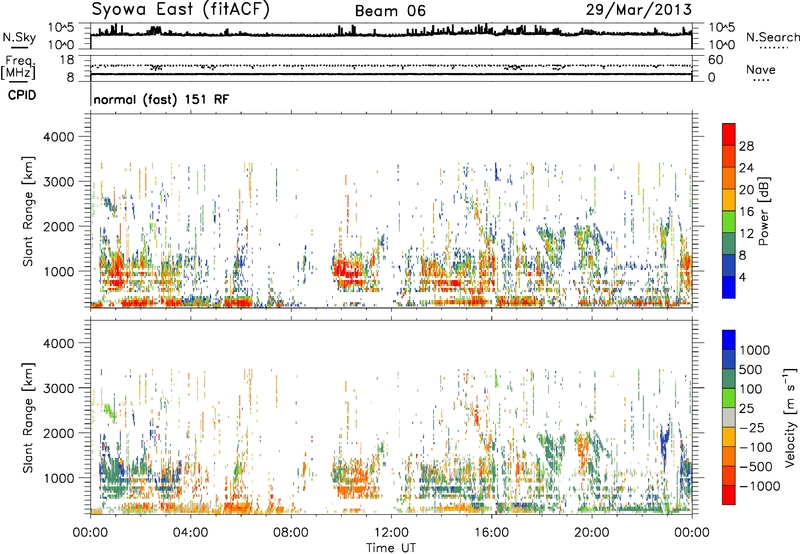Click the '28' power colorbar tick
This screenshot has width=800, height=554.
click(x=746, y=146)
